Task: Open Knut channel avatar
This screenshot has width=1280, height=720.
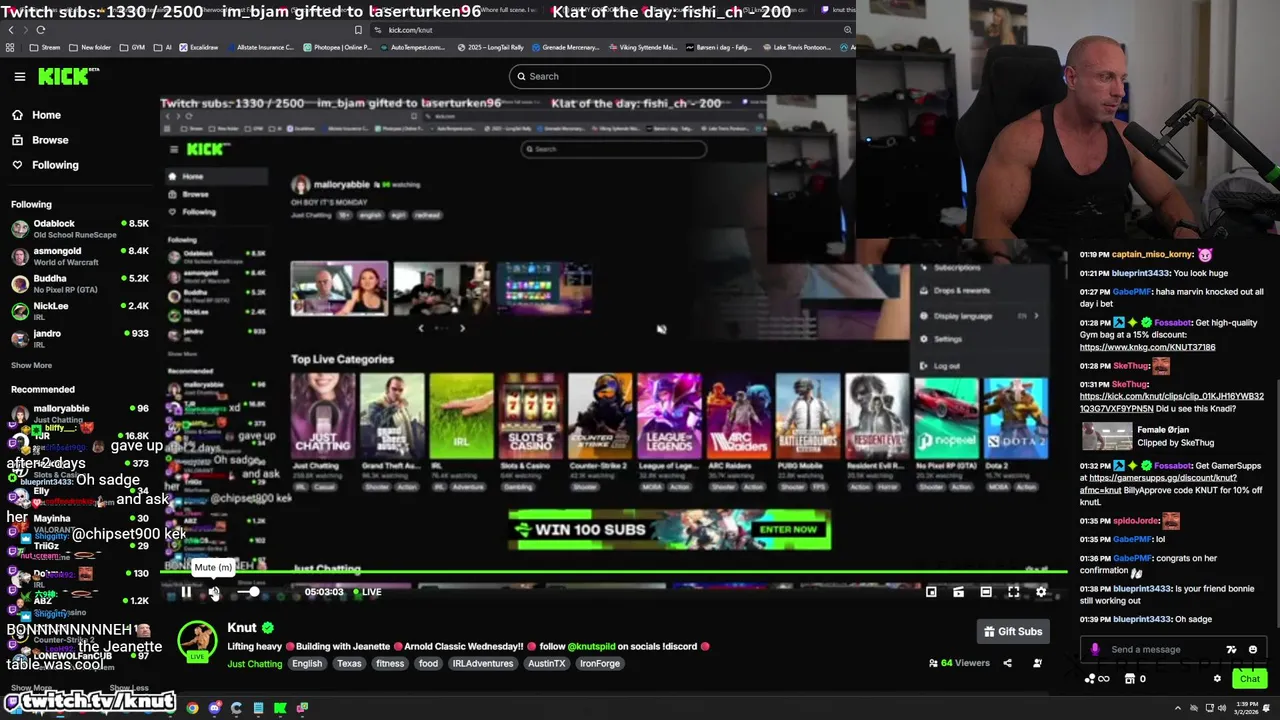Action: coord(197,642)
